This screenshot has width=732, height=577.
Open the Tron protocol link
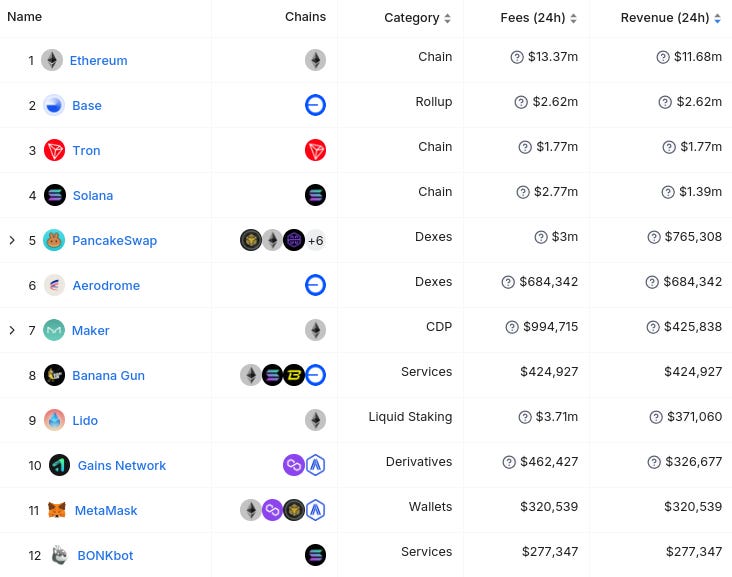pos(86,150)
